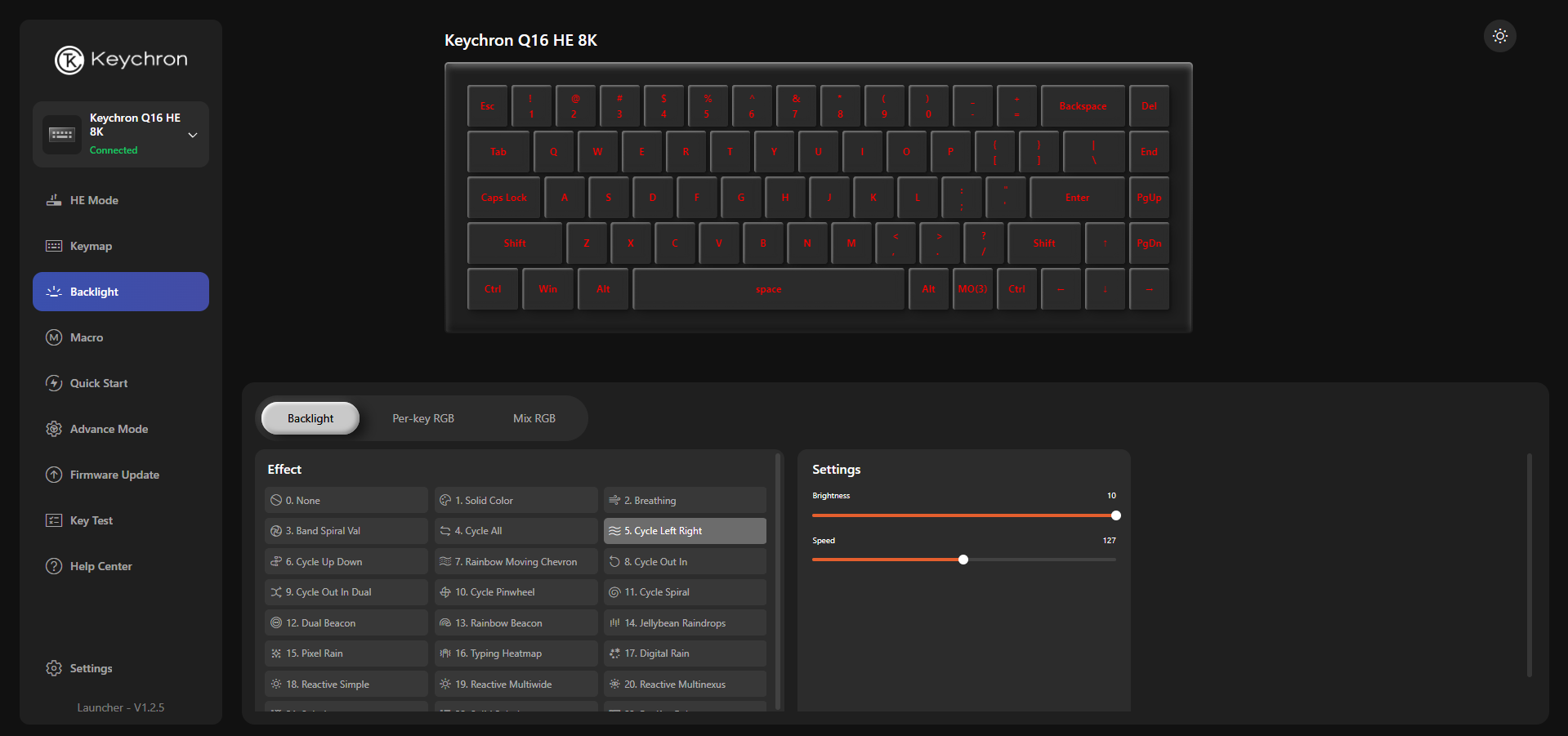The width and height of the screenshot is (1568, 736).
Task: Toggle the light/dark theme sun icon
Action: (x=1499, y=36)
